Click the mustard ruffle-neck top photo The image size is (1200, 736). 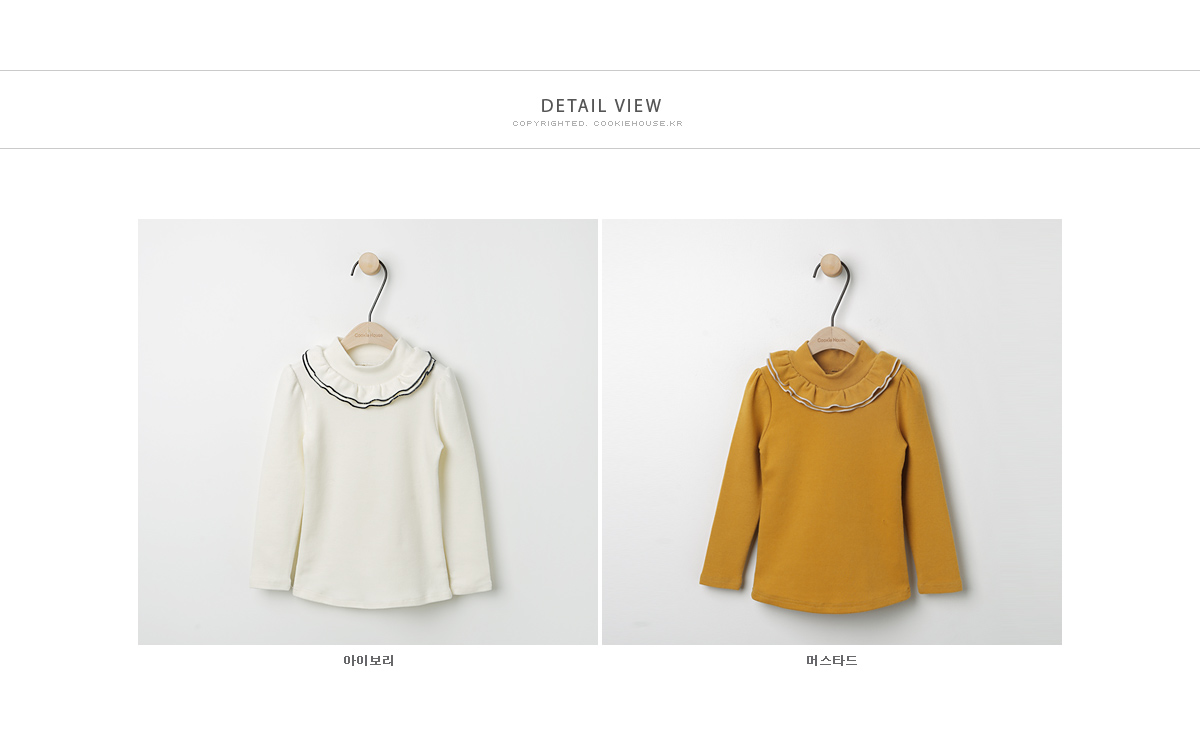[832, 432]
